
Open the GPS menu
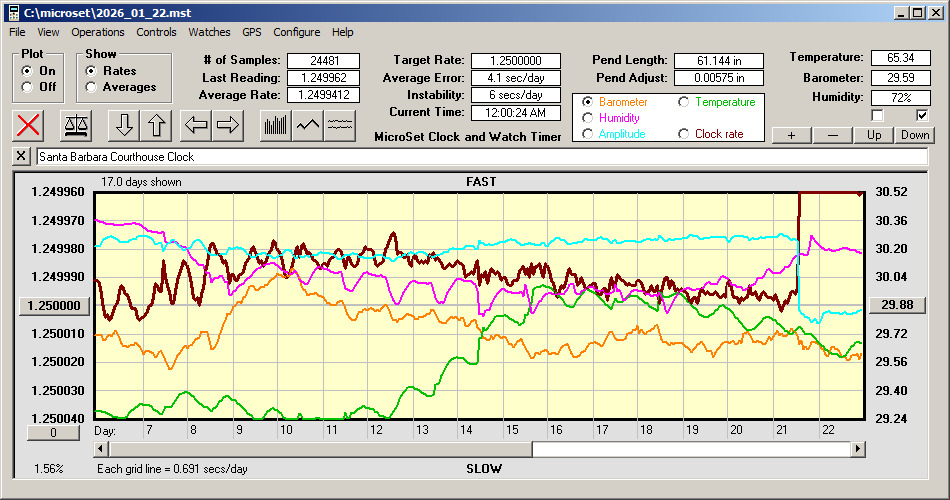coord(251,32)
